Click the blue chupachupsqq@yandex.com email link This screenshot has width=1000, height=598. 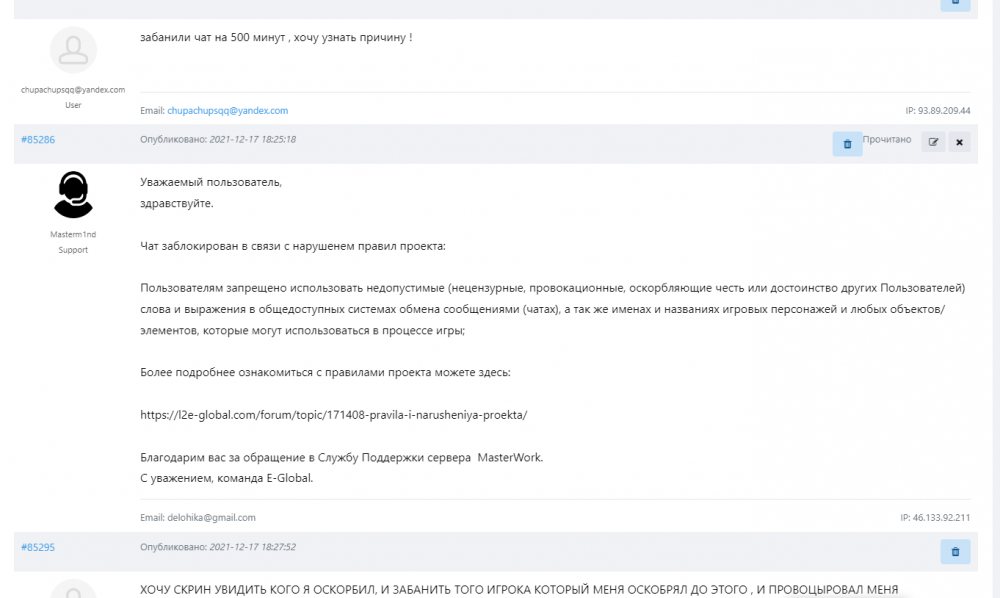point(227,111)
